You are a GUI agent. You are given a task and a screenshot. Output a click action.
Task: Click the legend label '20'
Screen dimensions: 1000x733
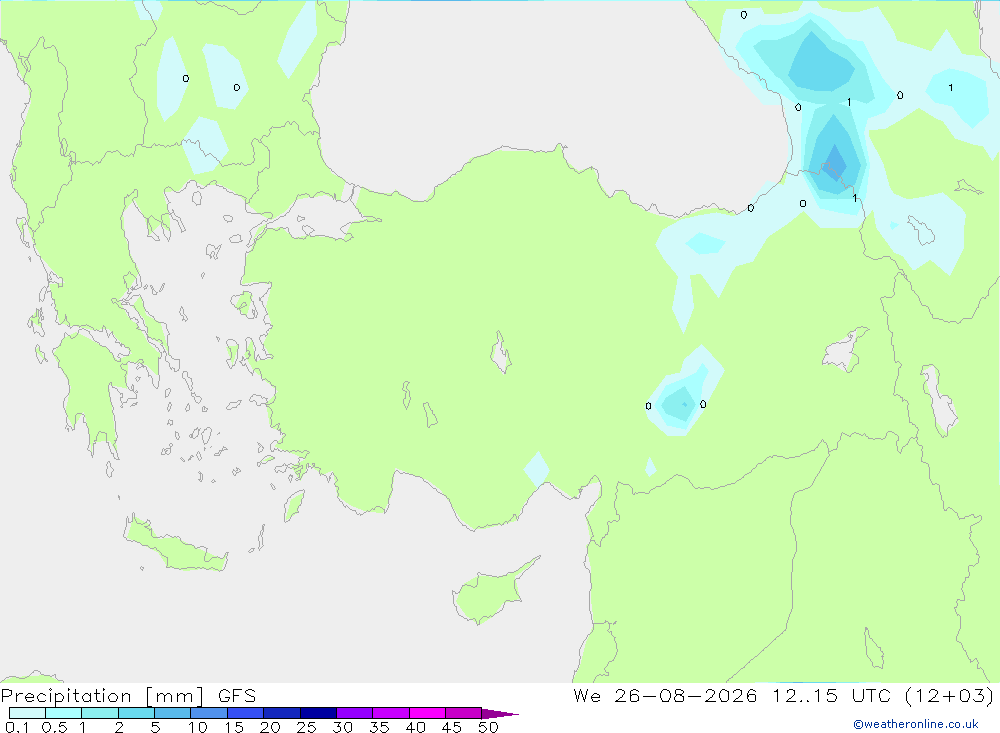[x=270, y=727]
